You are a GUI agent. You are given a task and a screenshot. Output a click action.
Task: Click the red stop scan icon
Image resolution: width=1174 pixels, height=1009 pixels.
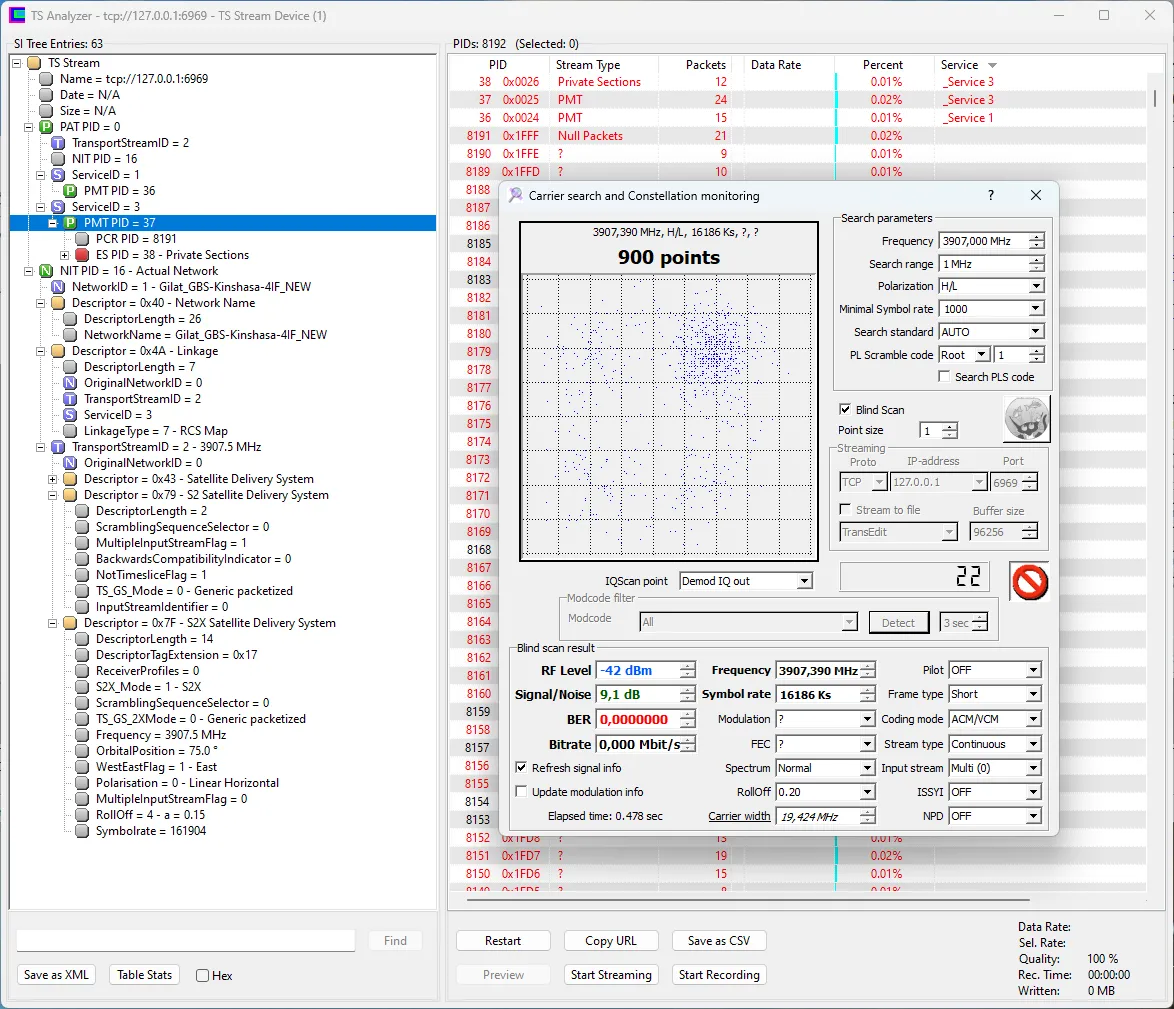point(1029,581)
